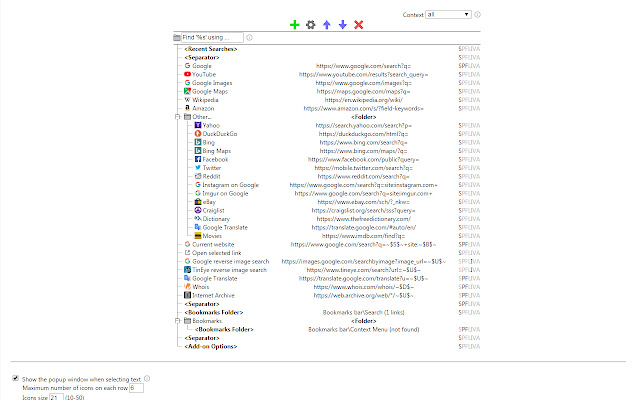This screenshot has width=640, height=400.
Task: Click the en.wikipedia.org URL text
Action: pos(363,100)
